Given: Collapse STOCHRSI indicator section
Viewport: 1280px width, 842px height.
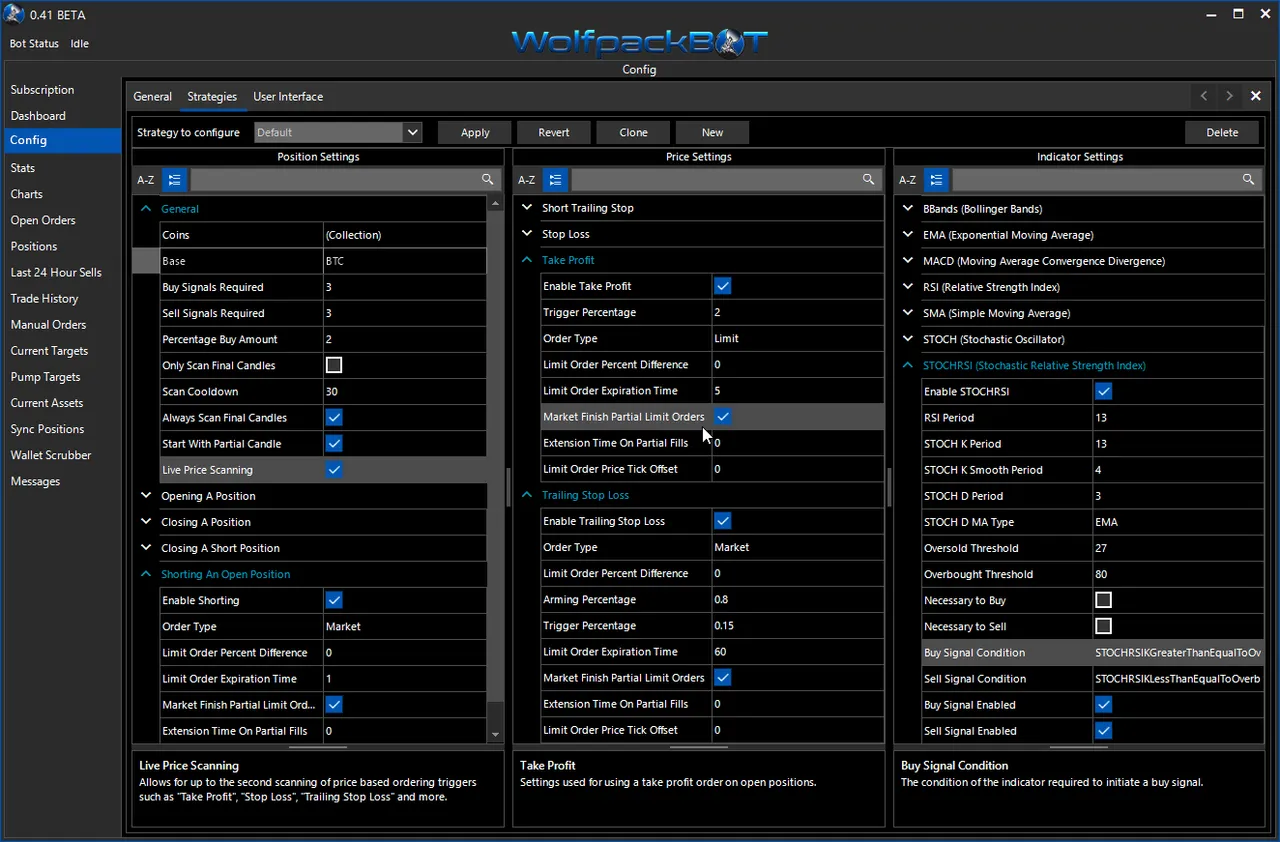Looking at the screenshot, I should pyautogui.click(x=908, y=365).
